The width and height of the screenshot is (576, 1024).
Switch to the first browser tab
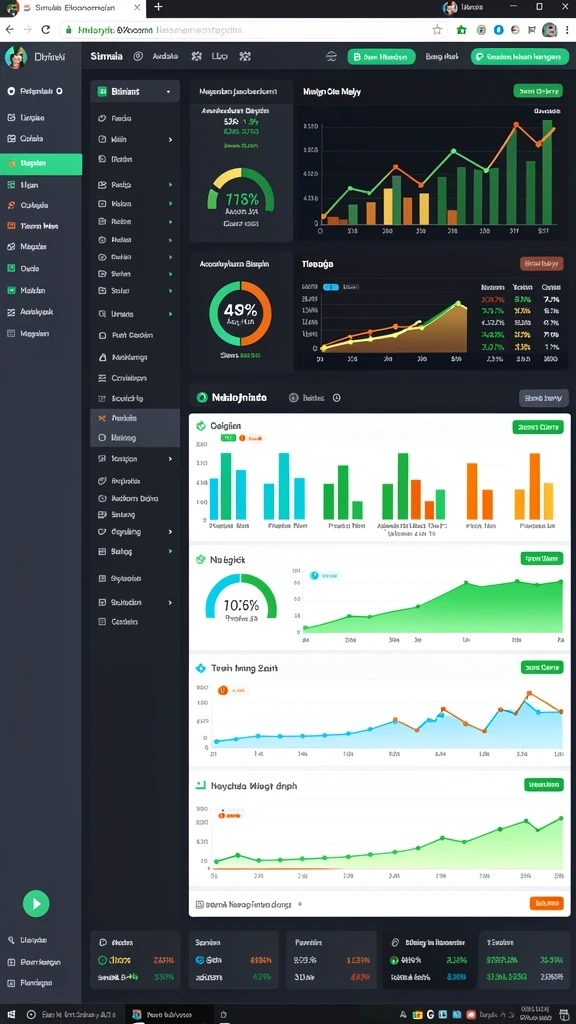click(x=73, y=7)
